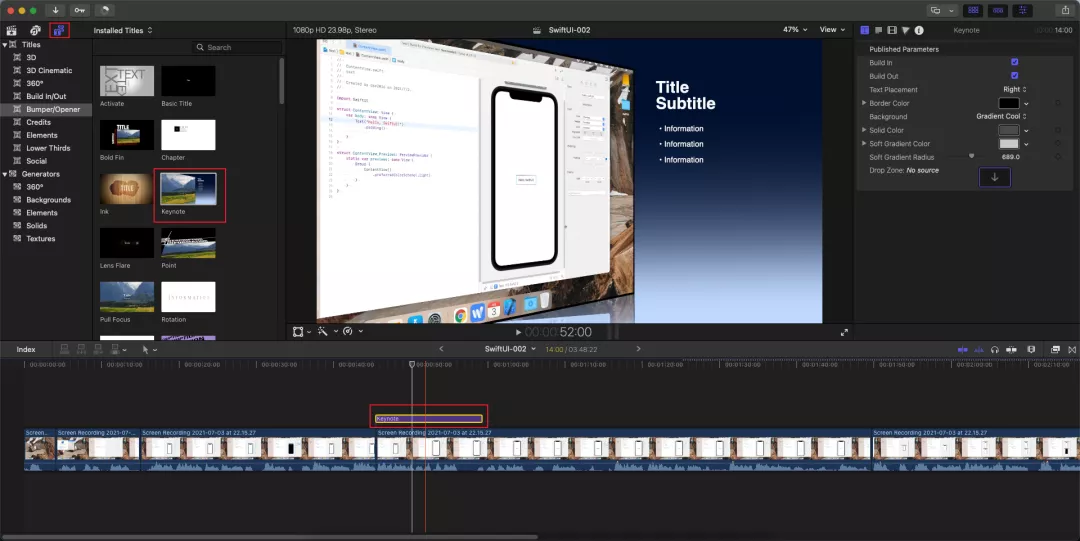1080x541 pixels.
Task: Toggle viewer full screen arrows icon
Action: coord(844,332)
